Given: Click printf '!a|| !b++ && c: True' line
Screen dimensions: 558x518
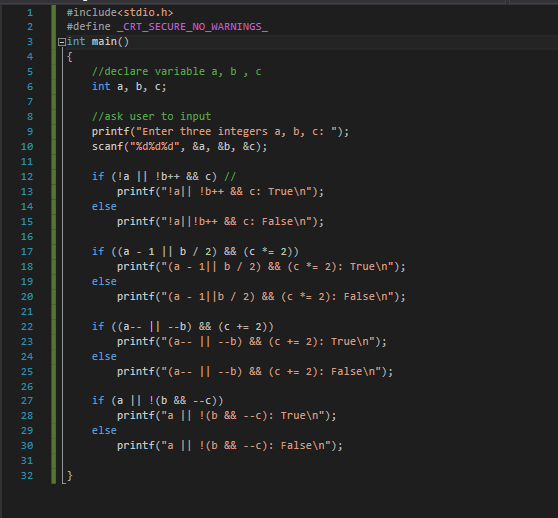Looking at the screenshot, I should [x=220, y=192].
